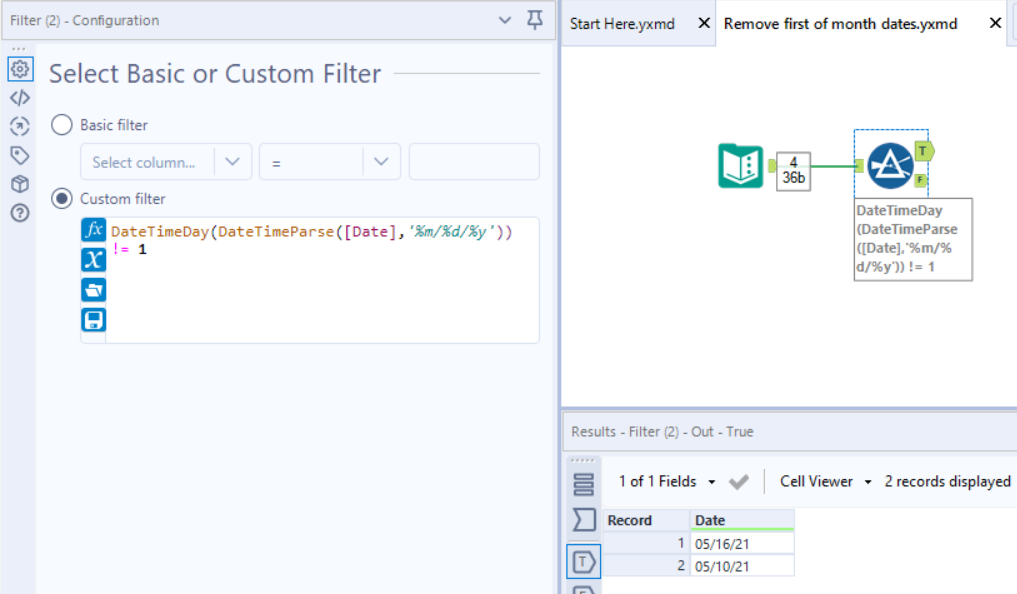This screenshot has height=594, width=1017.
Task: Switch to Remove first of month dates tab
Action: [840, 23]
